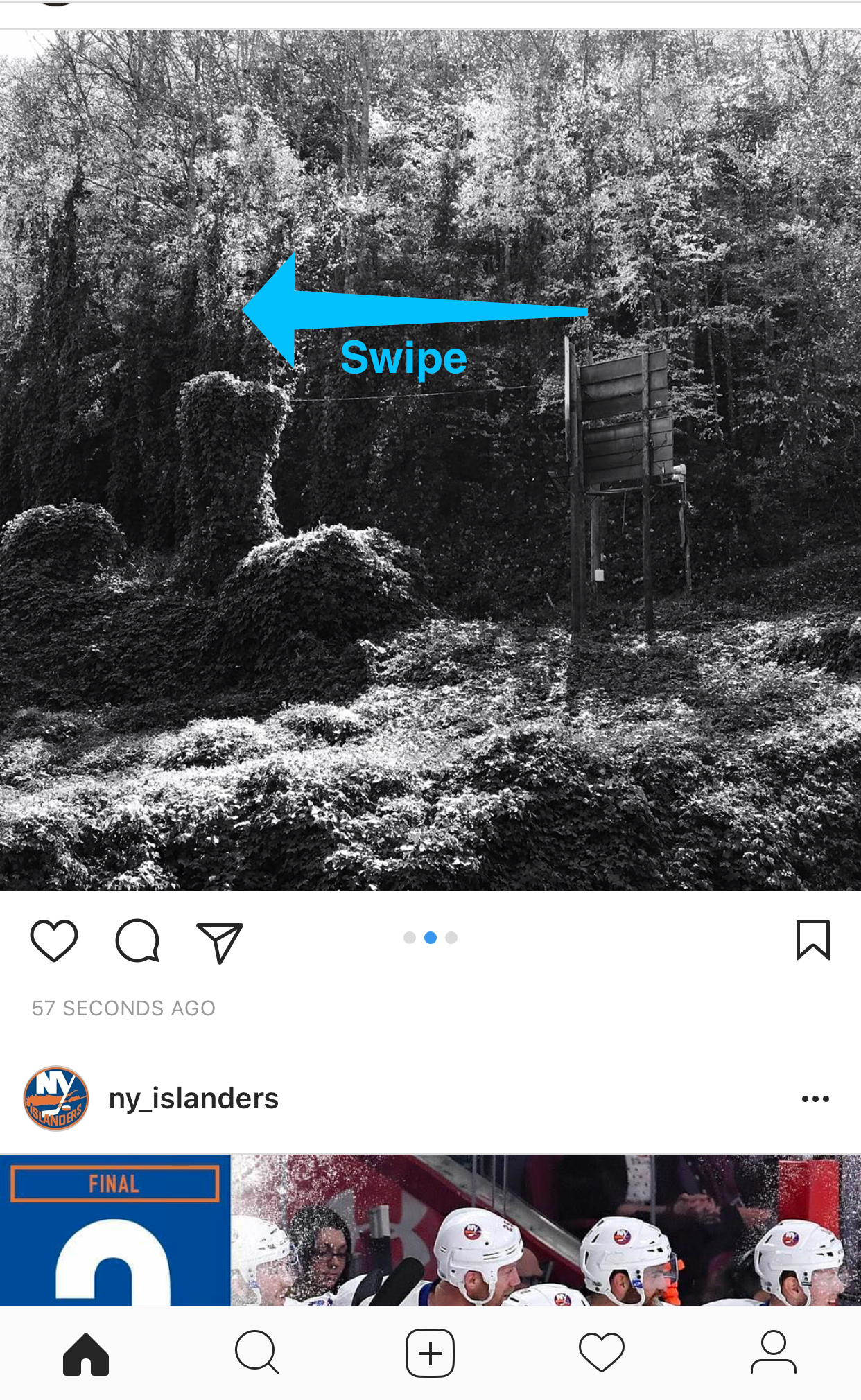Like the forest photo with heart icon
The width and height of the screenshot is (861, 1400).
point(54,940)
